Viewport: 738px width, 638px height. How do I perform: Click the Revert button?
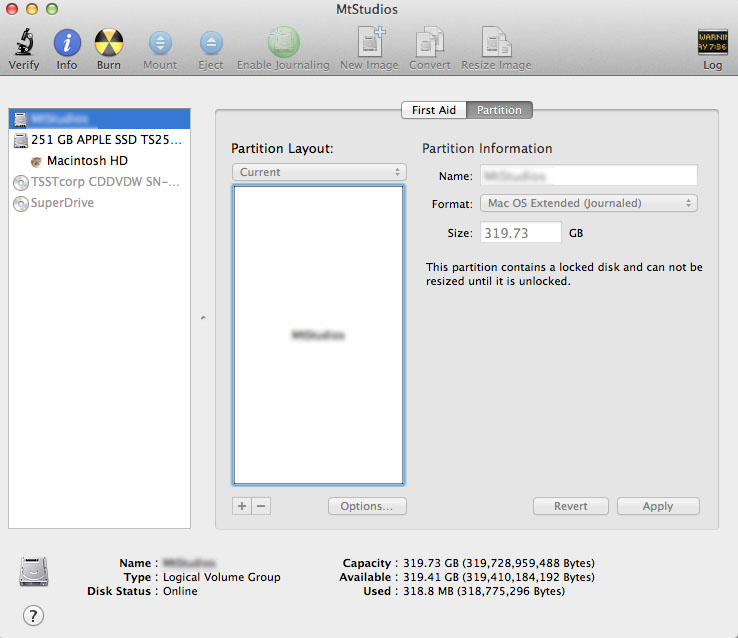570,506
